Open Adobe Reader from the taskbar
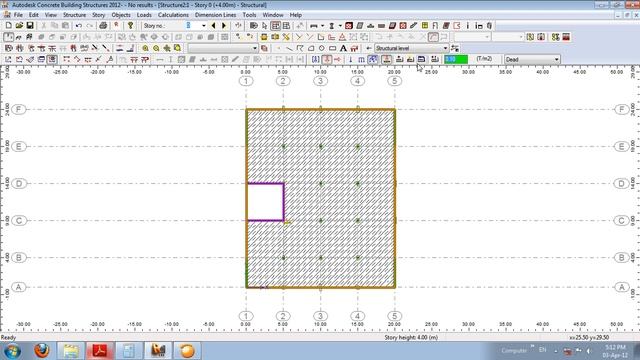This screenshot has width=640, height=360. 100,351
